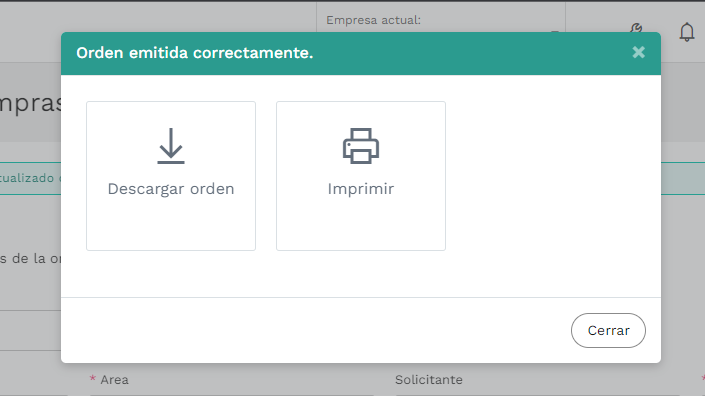Close the dialog using the Cerrar button
Viewport: 705px width, 396px height.
(x=608, y=330)
